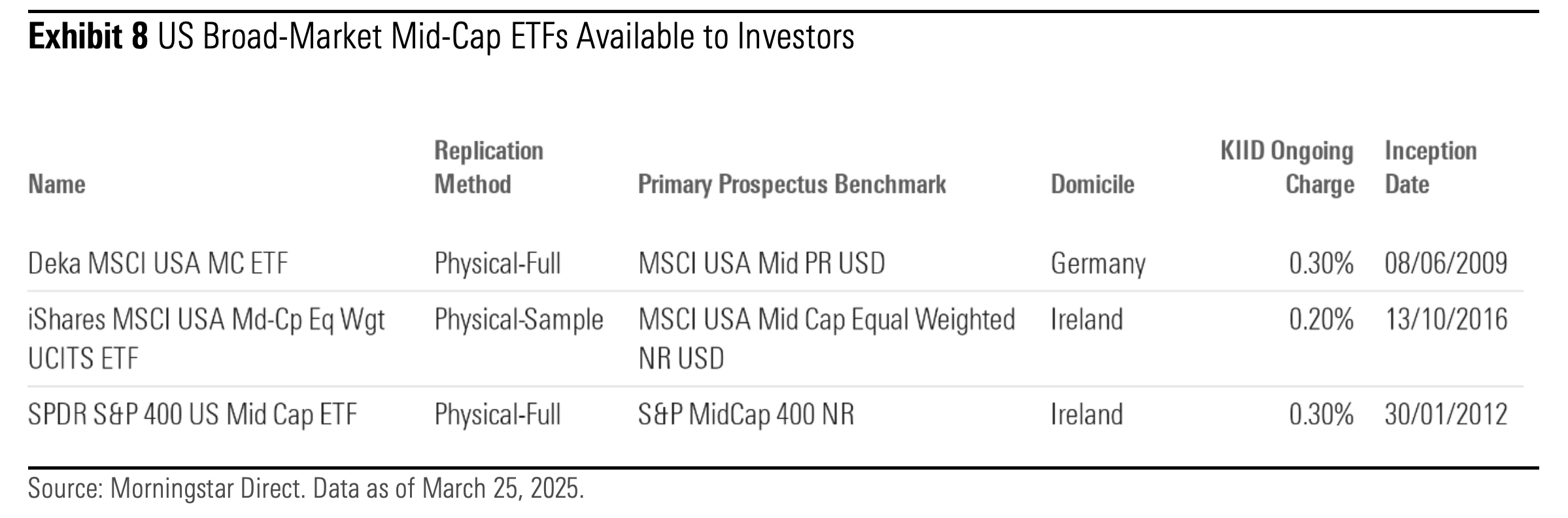Click the Inception Date column header
This screenshot has width=1568, height=518.
pyautogui.click(x=1430, y=167)
